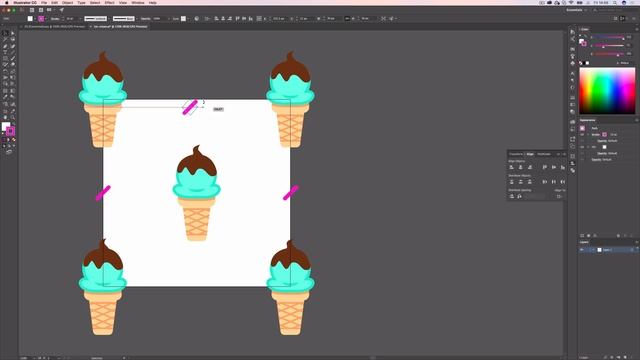Select the Zoom tool
The width and height of the screenshot is (640, 360).
tap(13, 117)
